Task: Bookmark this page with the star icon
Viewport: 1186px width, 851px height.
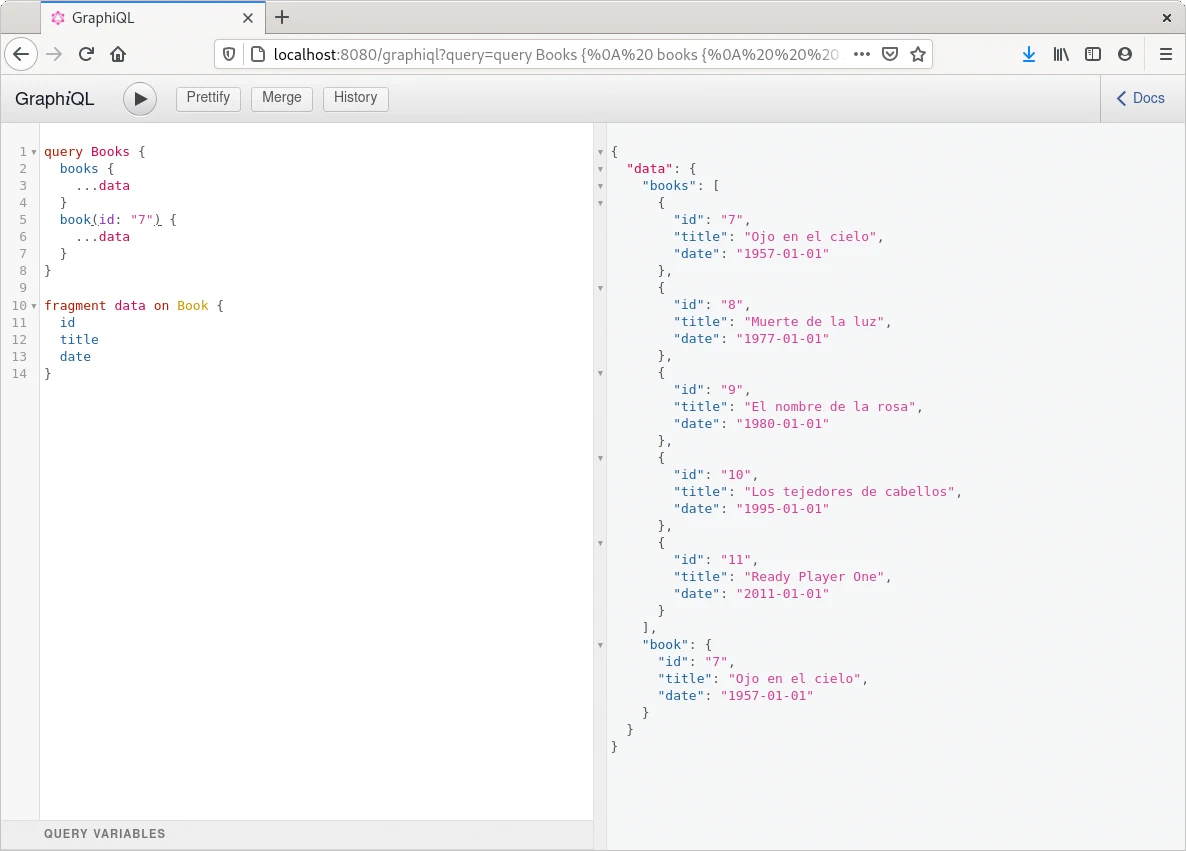Action: (918, 54)
